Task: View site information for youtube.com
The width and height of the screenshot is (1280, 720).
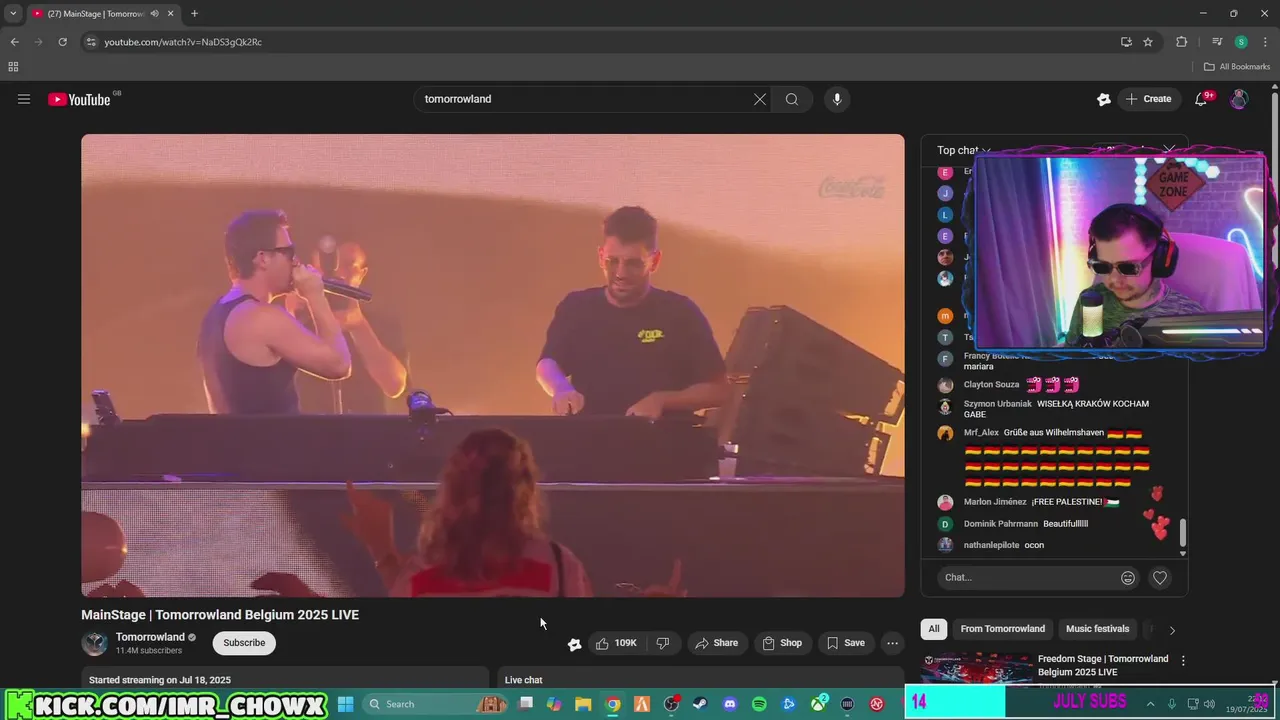Action: pos(90,42)
